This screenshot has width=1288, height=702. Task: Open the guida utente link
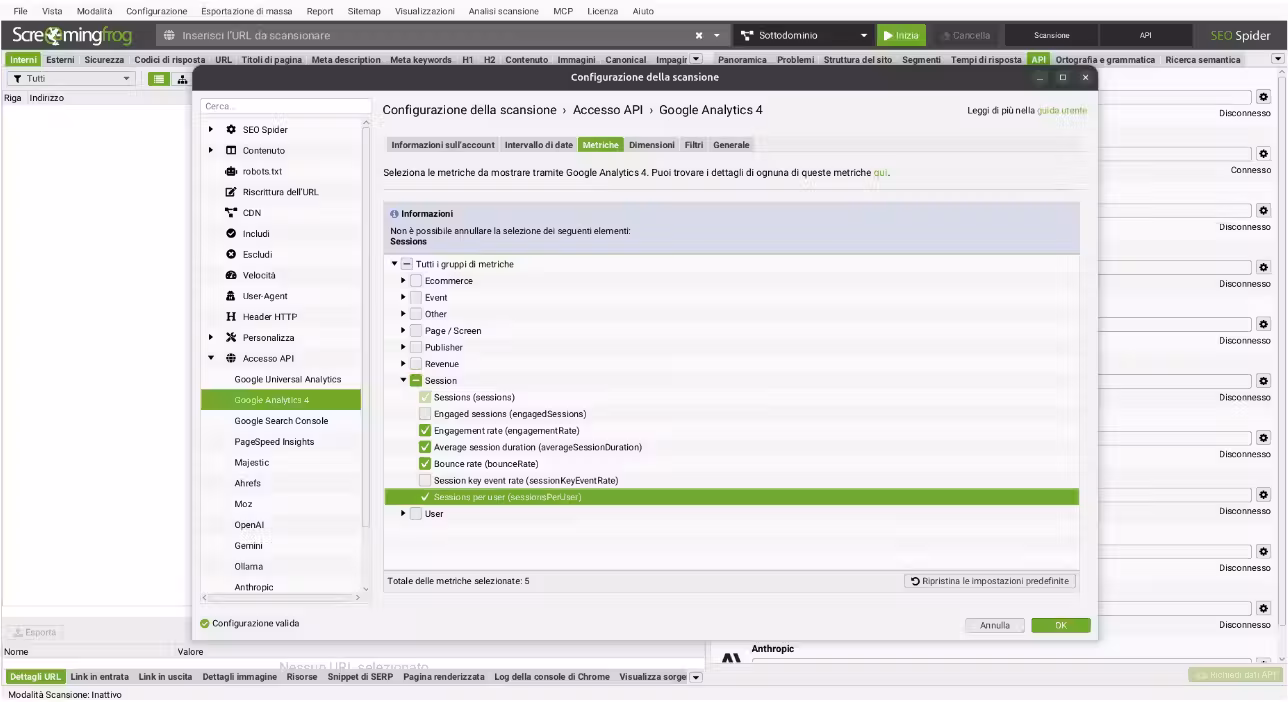click(1062, 110)
